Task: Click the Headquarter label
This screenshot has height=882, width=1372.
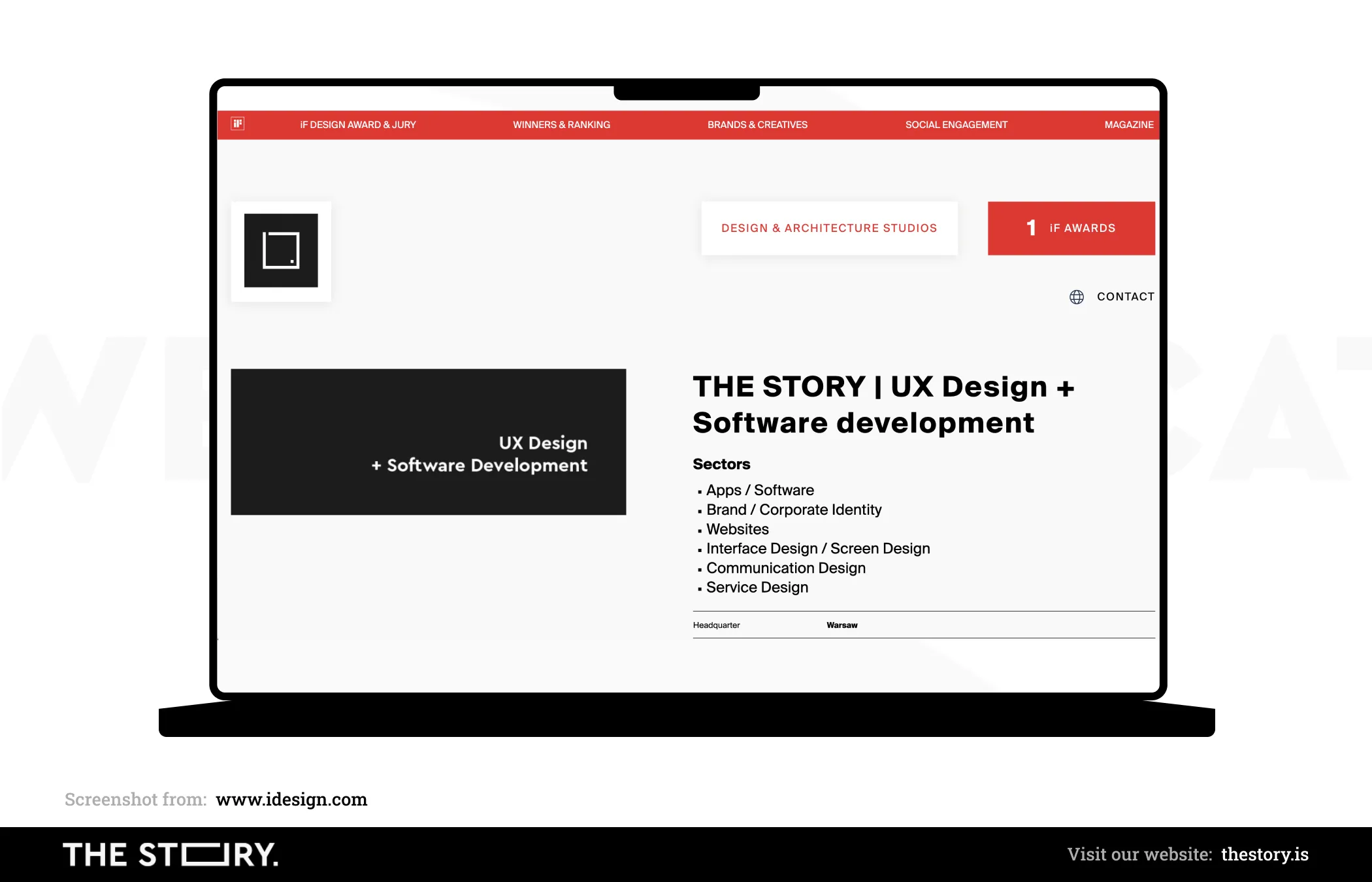Action: coord(716,625)
